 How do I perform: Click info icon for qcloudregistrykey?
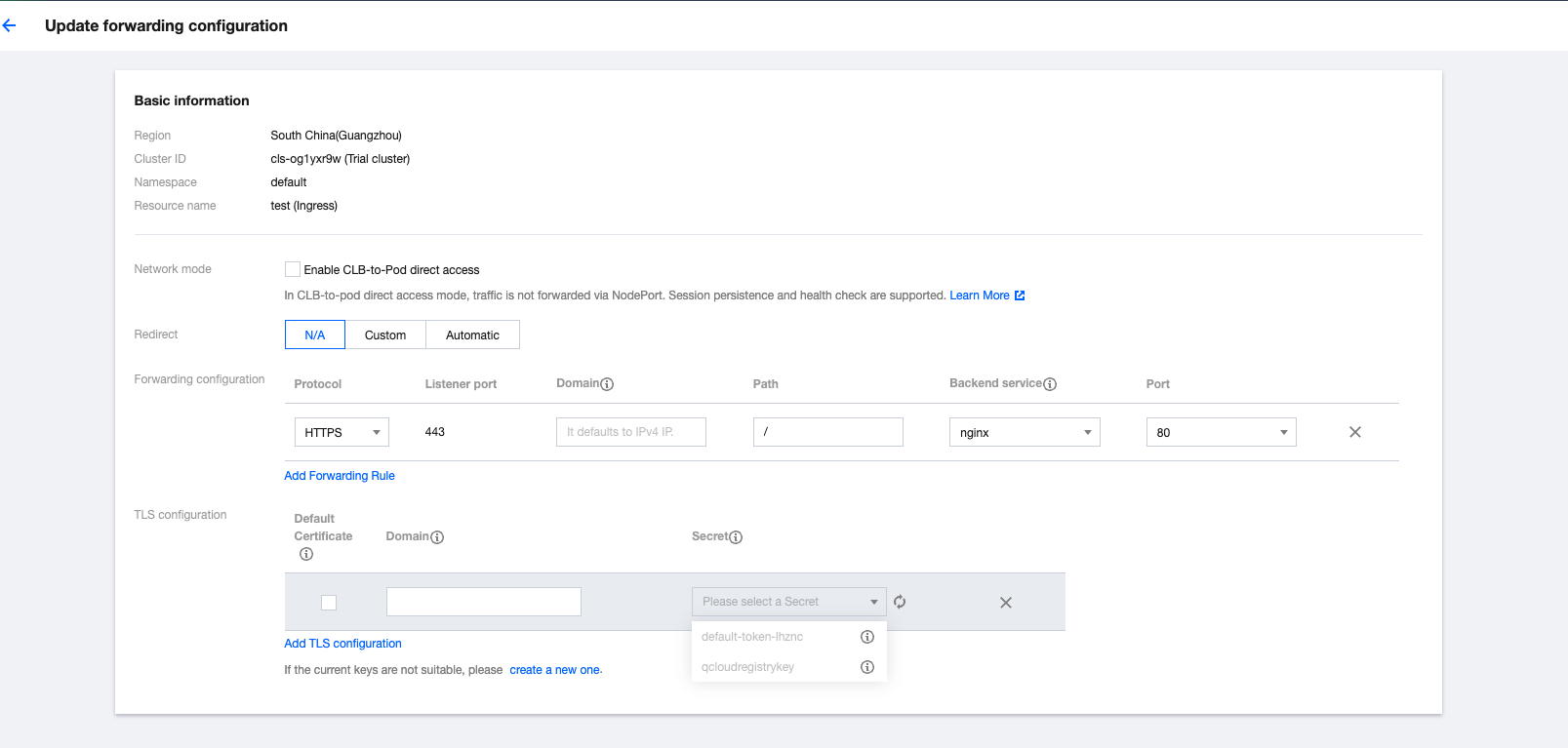tap(866, 667)
